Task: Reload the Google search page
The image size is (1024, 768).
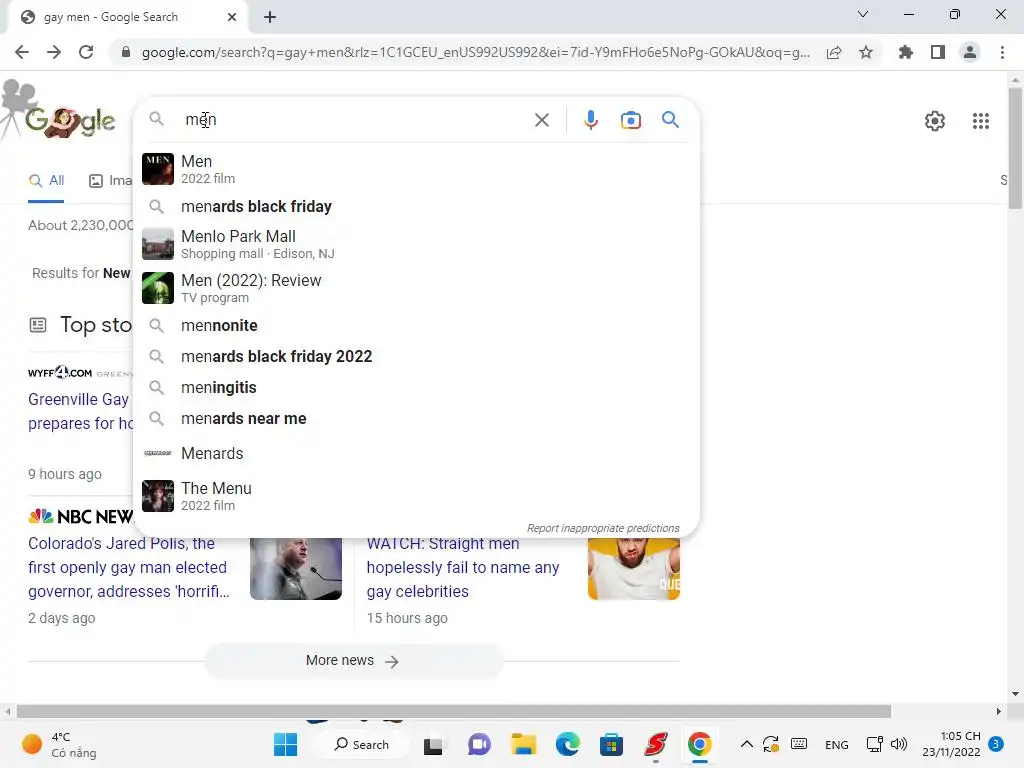Action: [86, 52]
